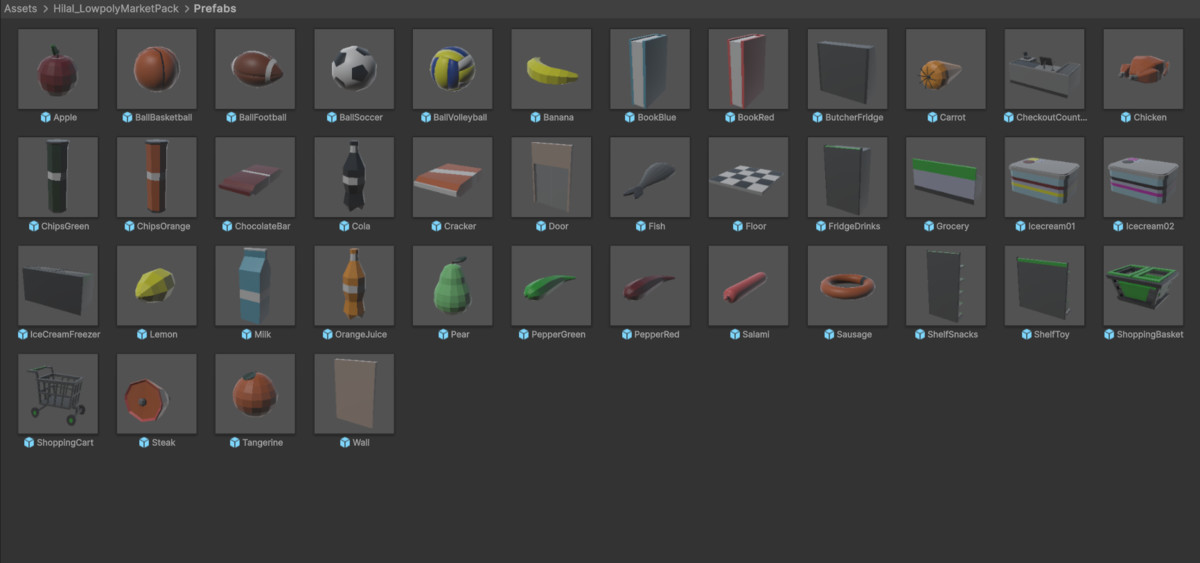1200x563 pixels.
Task: Select the Carrot prefab icon
Action: pyautogui.click(x=947, y=69)
